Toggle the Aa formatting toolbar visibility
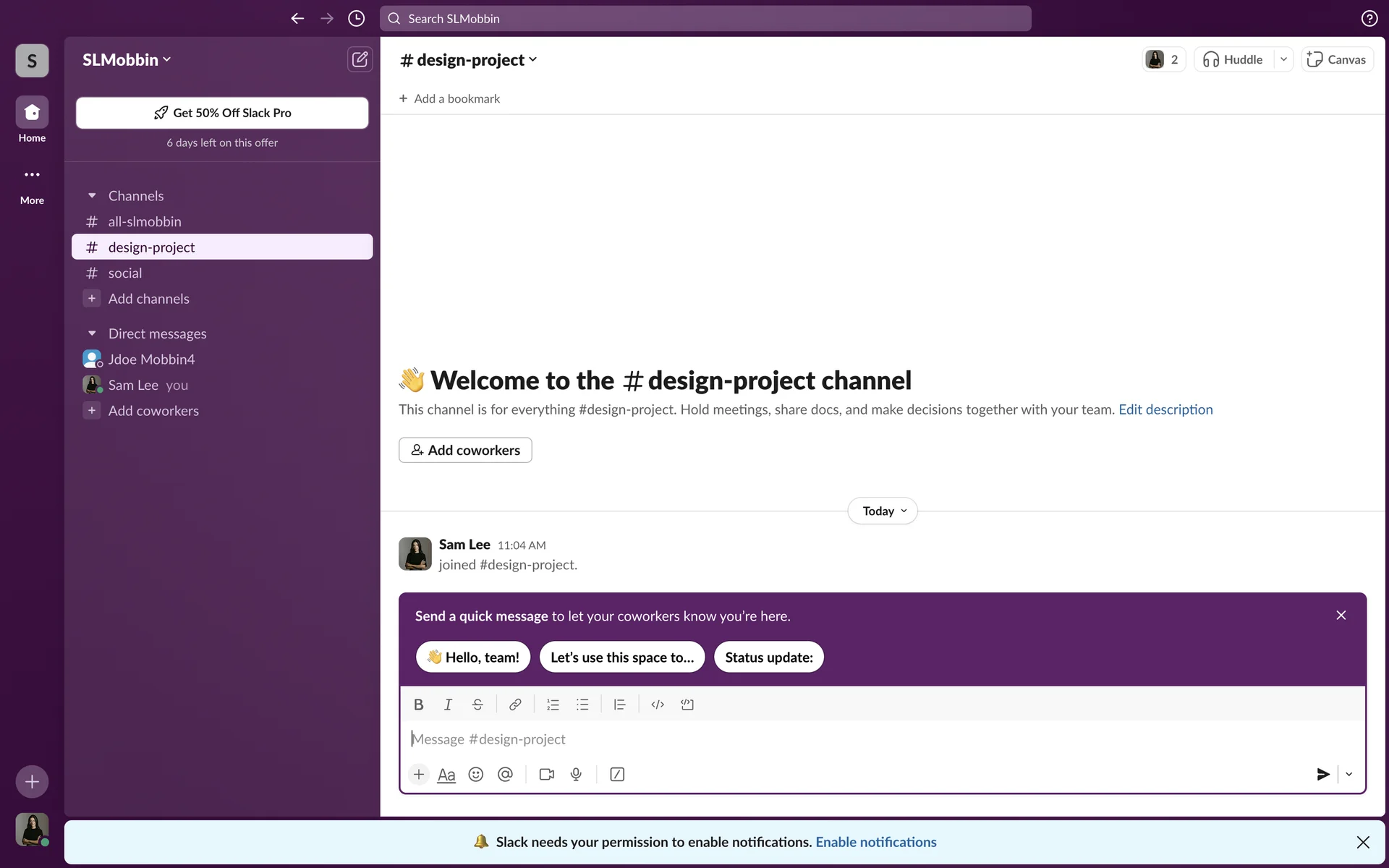This screenshot has height=868, width=1389. [446, 775]
